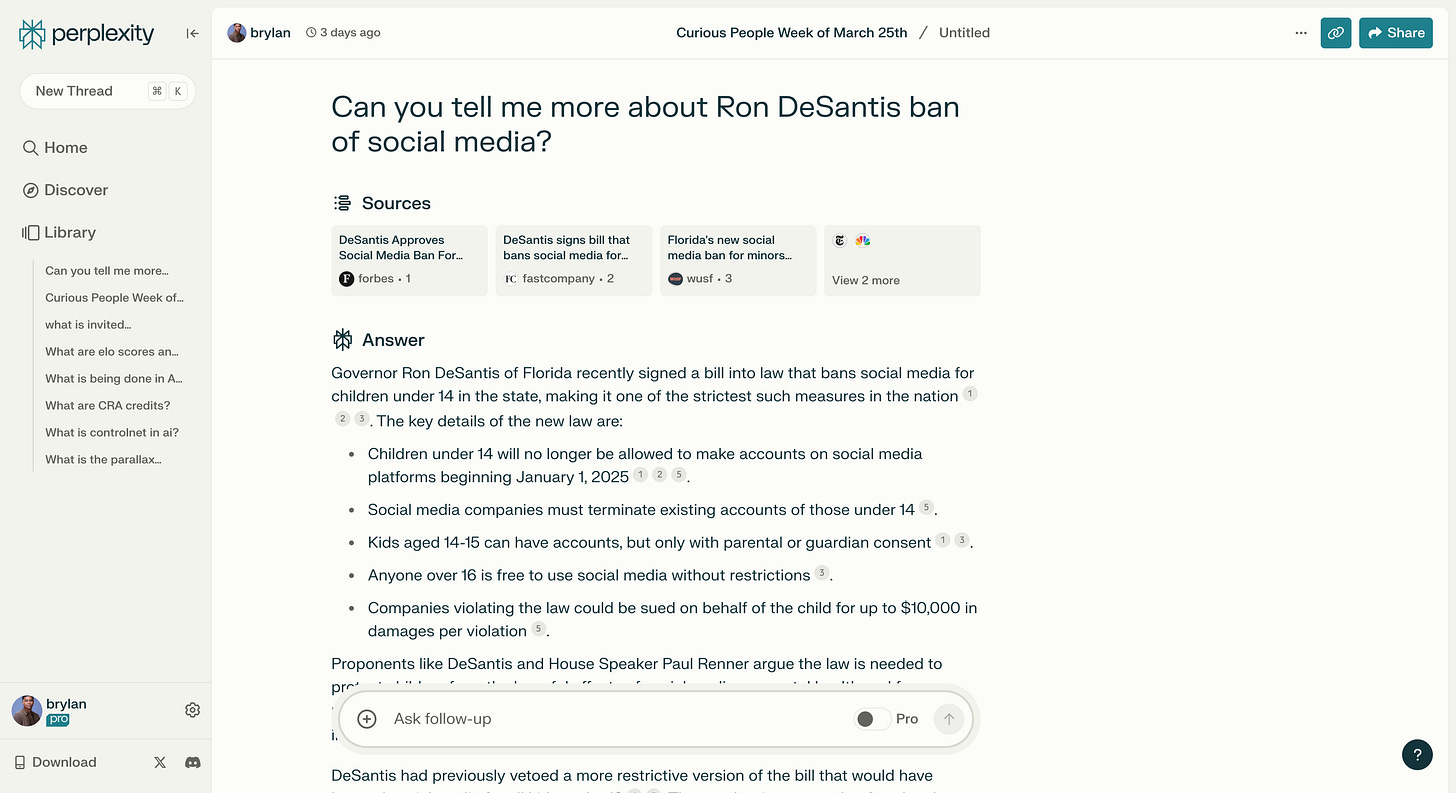The image size is (1456, 793).
Task: Open thread 'What are elo scores an...'
Action: (113, 351)
